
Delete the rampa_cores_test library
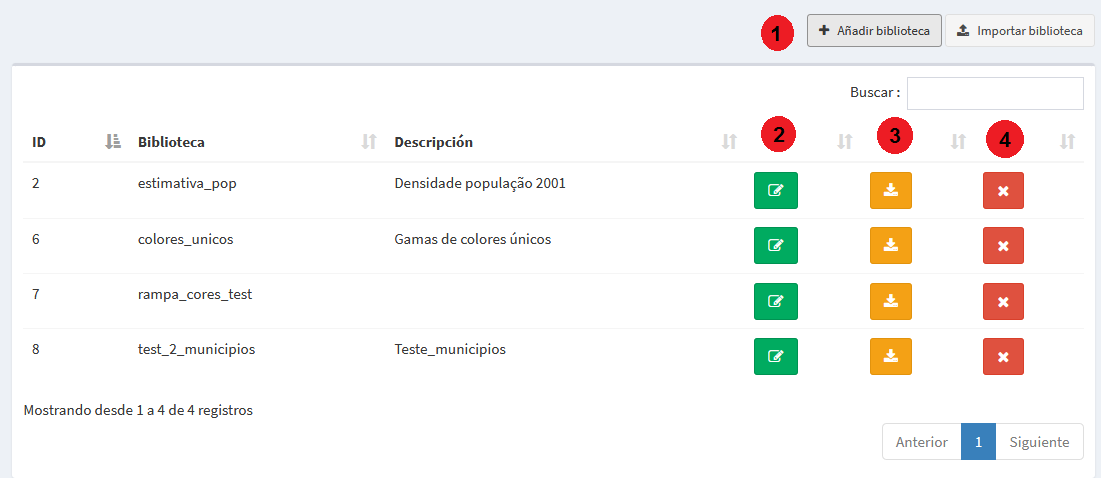(1003, 301)
